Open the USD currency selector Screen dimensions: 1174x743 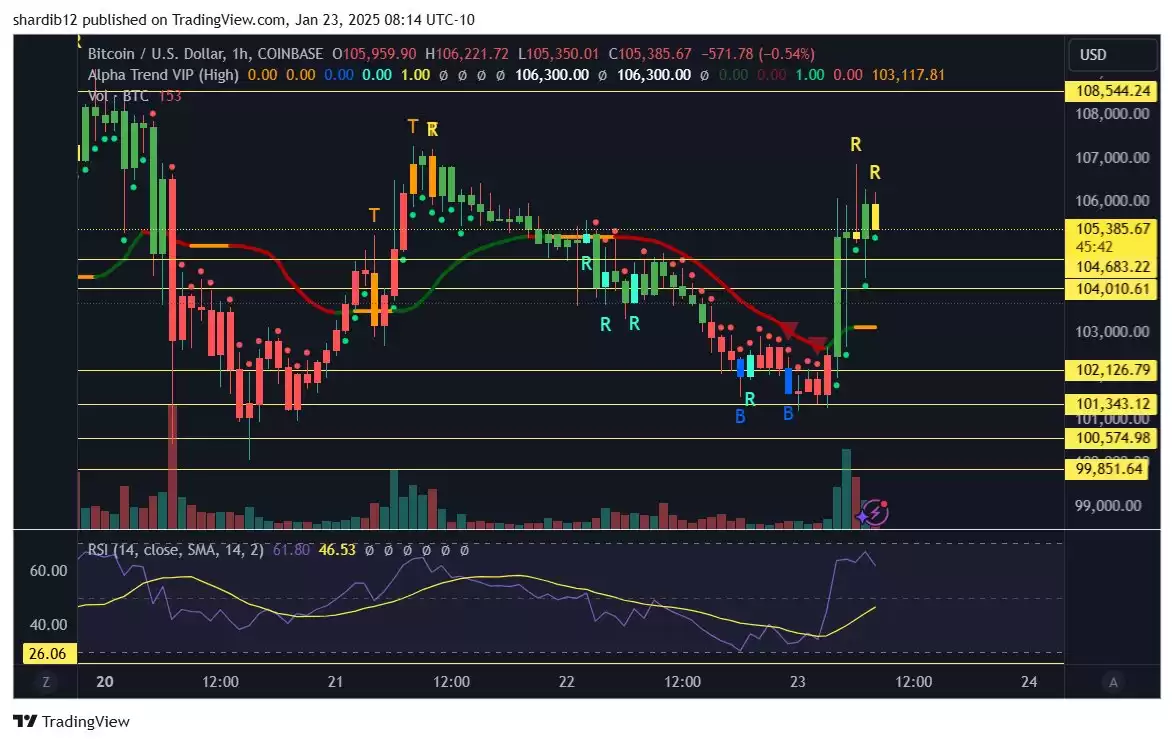(x=1112, y=55)
